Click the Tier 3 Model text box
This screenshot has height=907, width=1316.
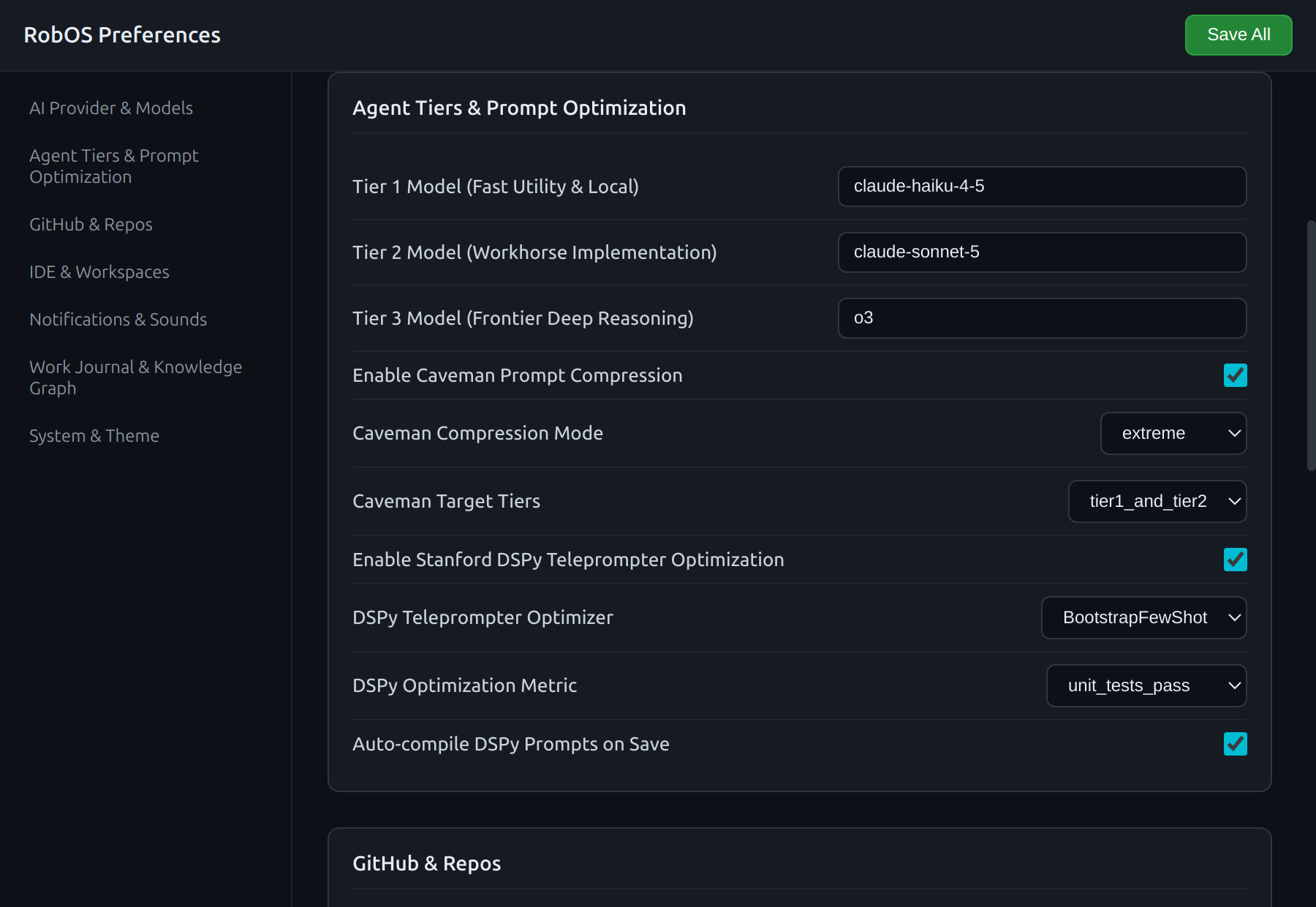1043,318
